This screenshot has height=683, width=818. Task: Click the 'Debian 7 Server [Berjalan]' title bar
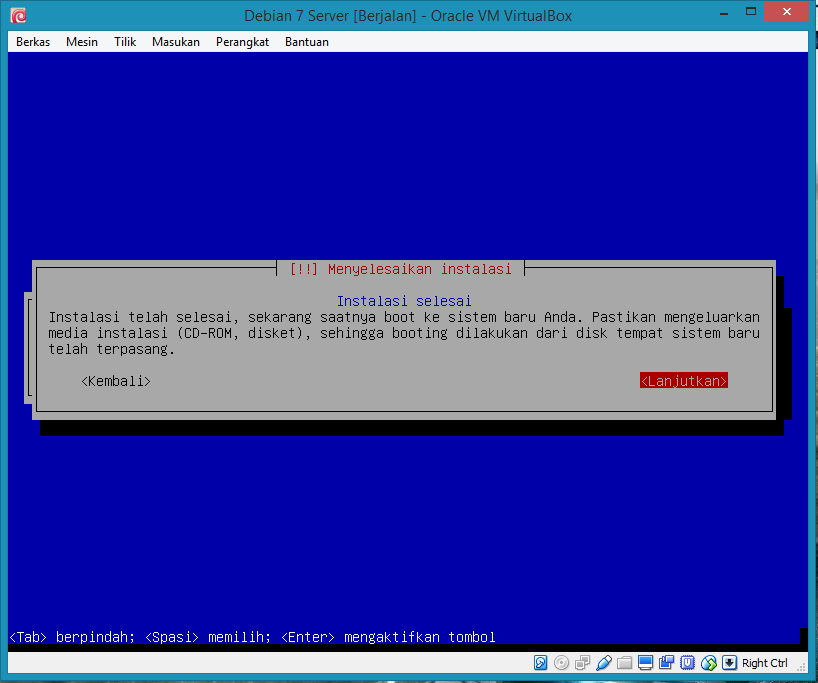(x=408, y=16)
